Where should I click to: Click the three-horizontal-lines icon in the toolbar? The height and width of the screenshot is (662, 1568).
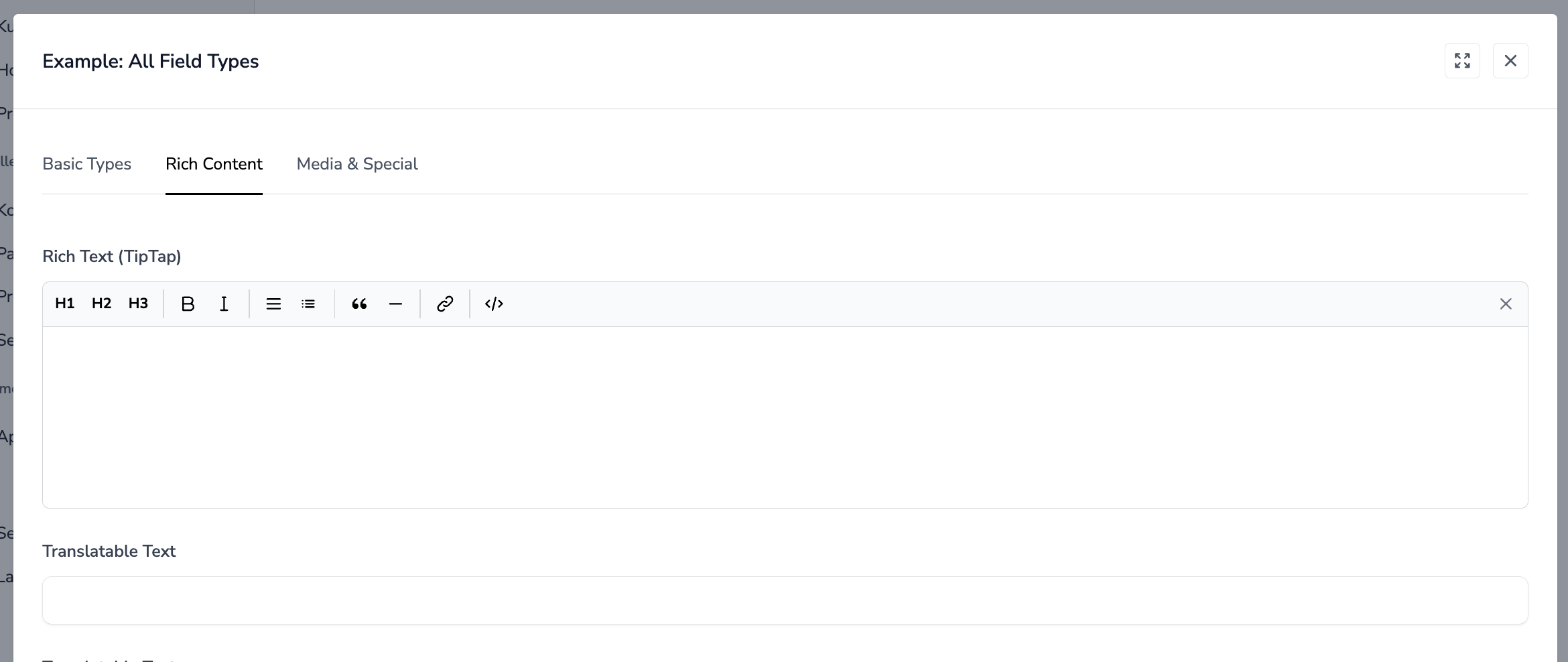coord(273,304)
